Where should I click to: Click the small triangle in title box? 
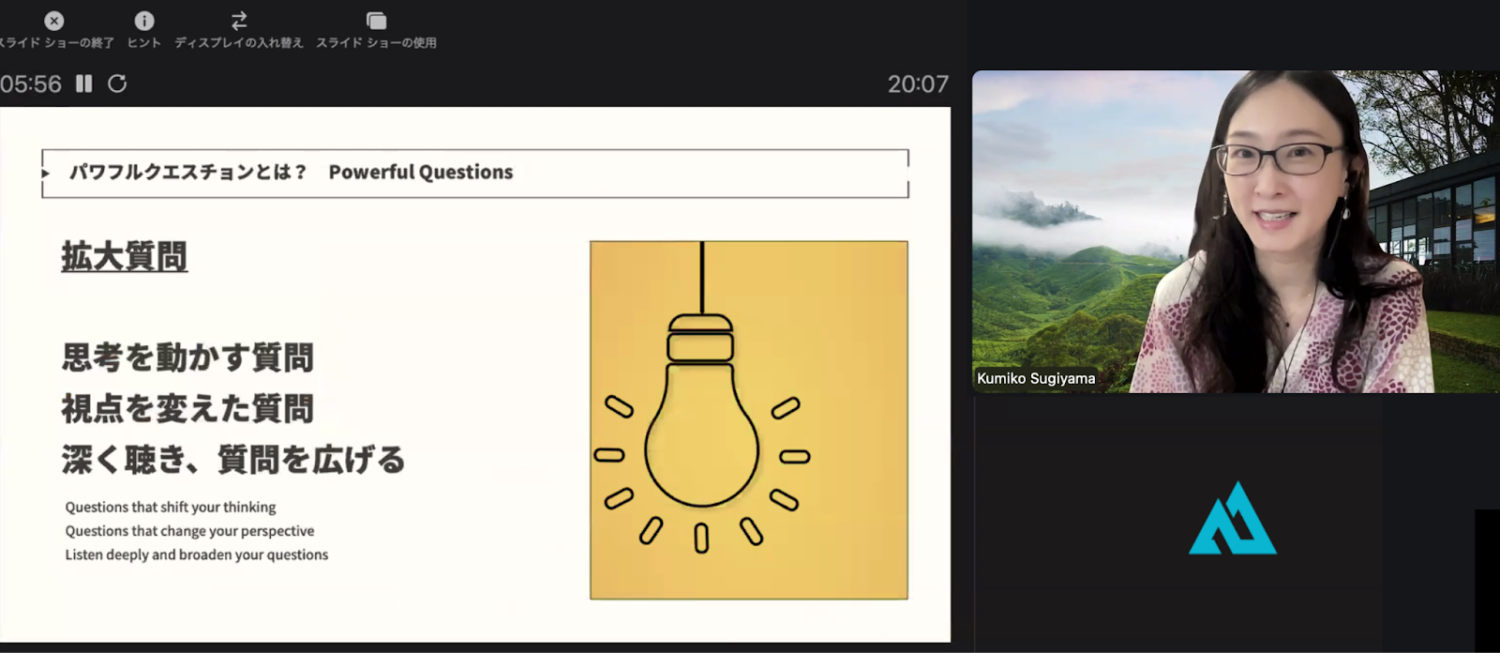click(x=46, y=173)
